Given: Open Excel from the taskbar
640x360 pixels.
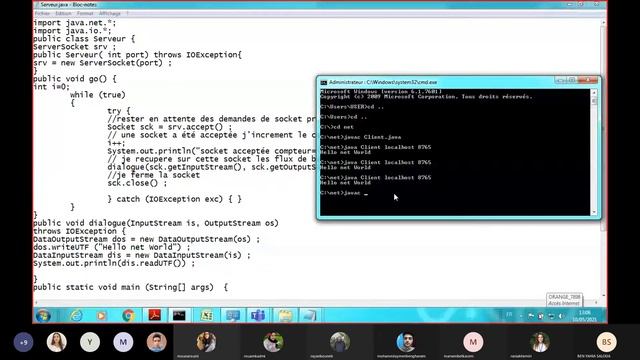Looking at the screenshot, I should pos(207,316).
